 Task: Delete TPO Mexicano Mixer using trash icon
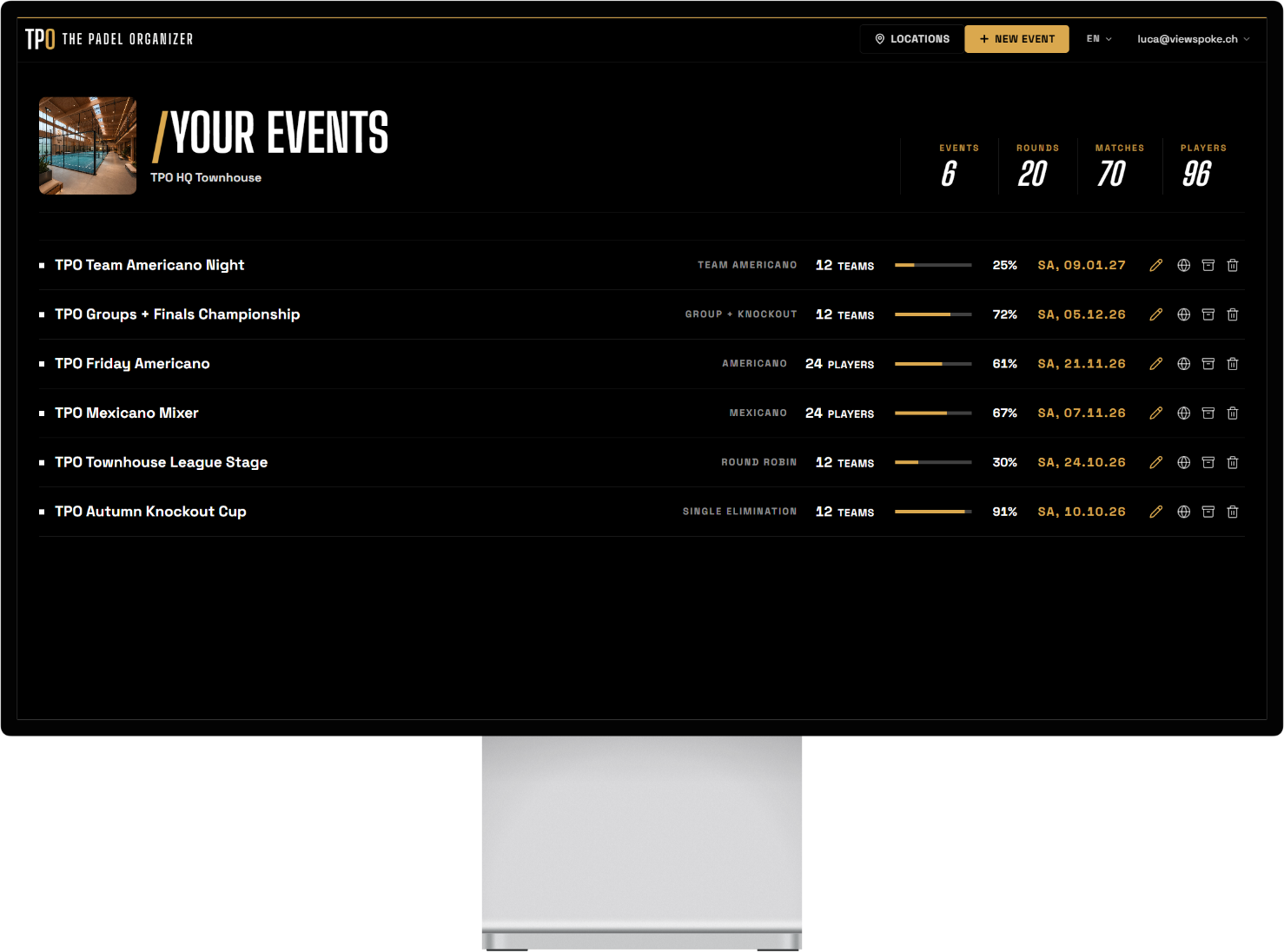pyautogui.click(x=1232, y=413)
